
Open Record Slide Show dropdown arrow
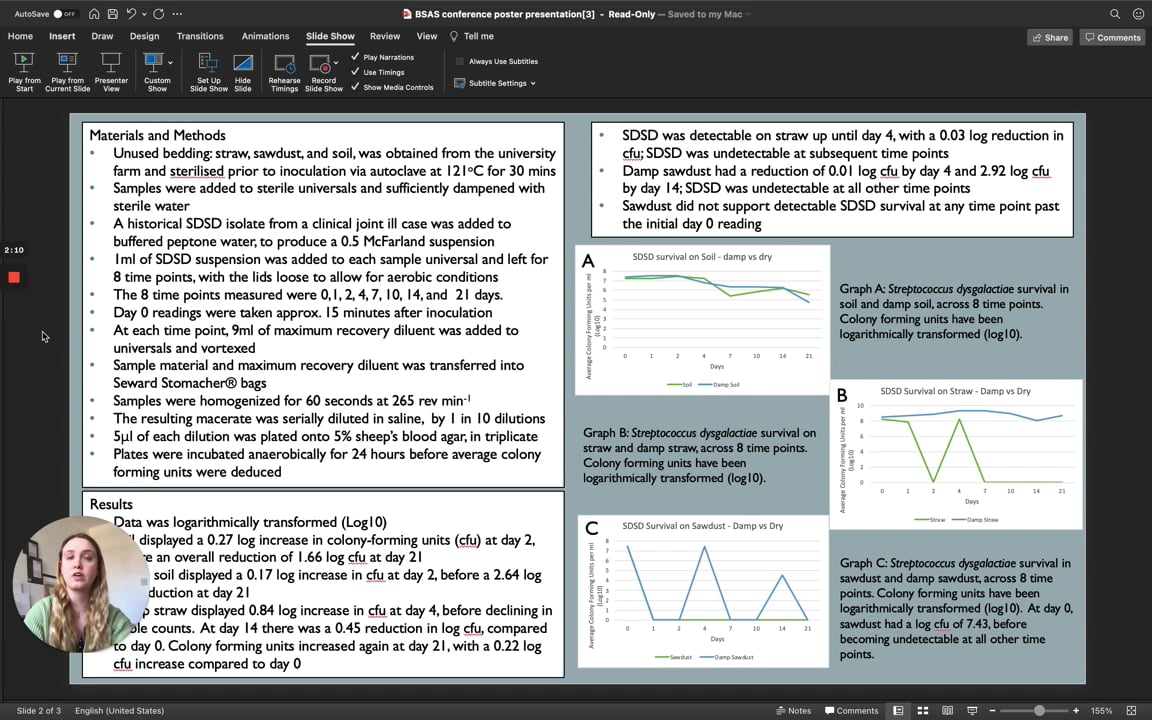point(337,63)
